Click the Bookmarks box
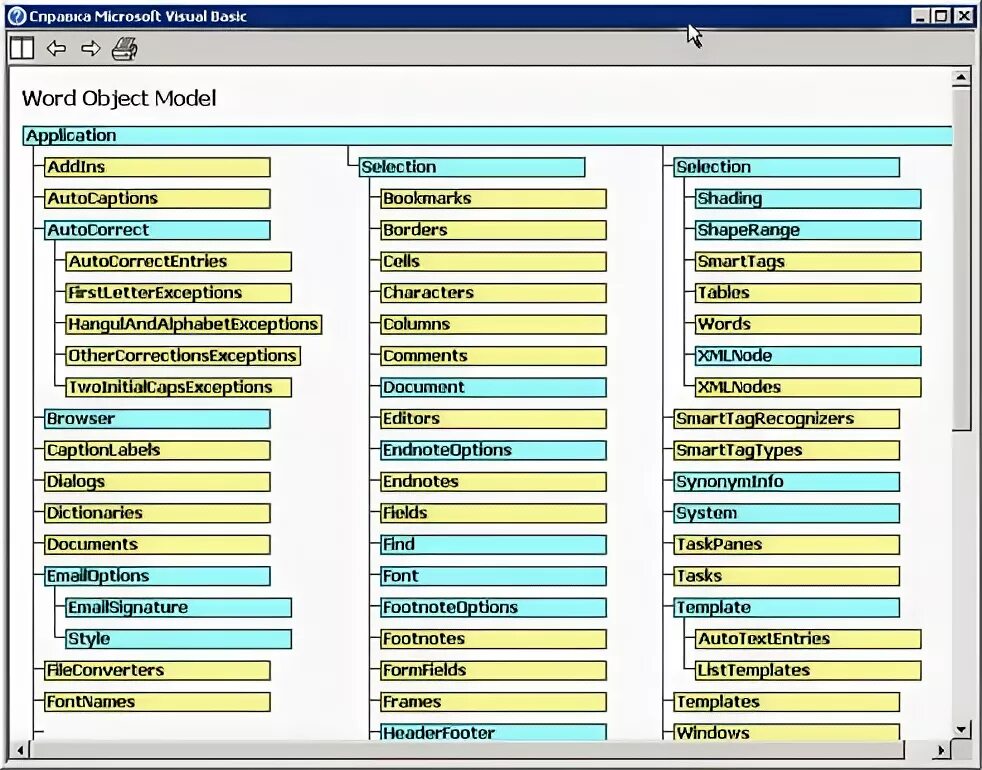 click(494, 199)
